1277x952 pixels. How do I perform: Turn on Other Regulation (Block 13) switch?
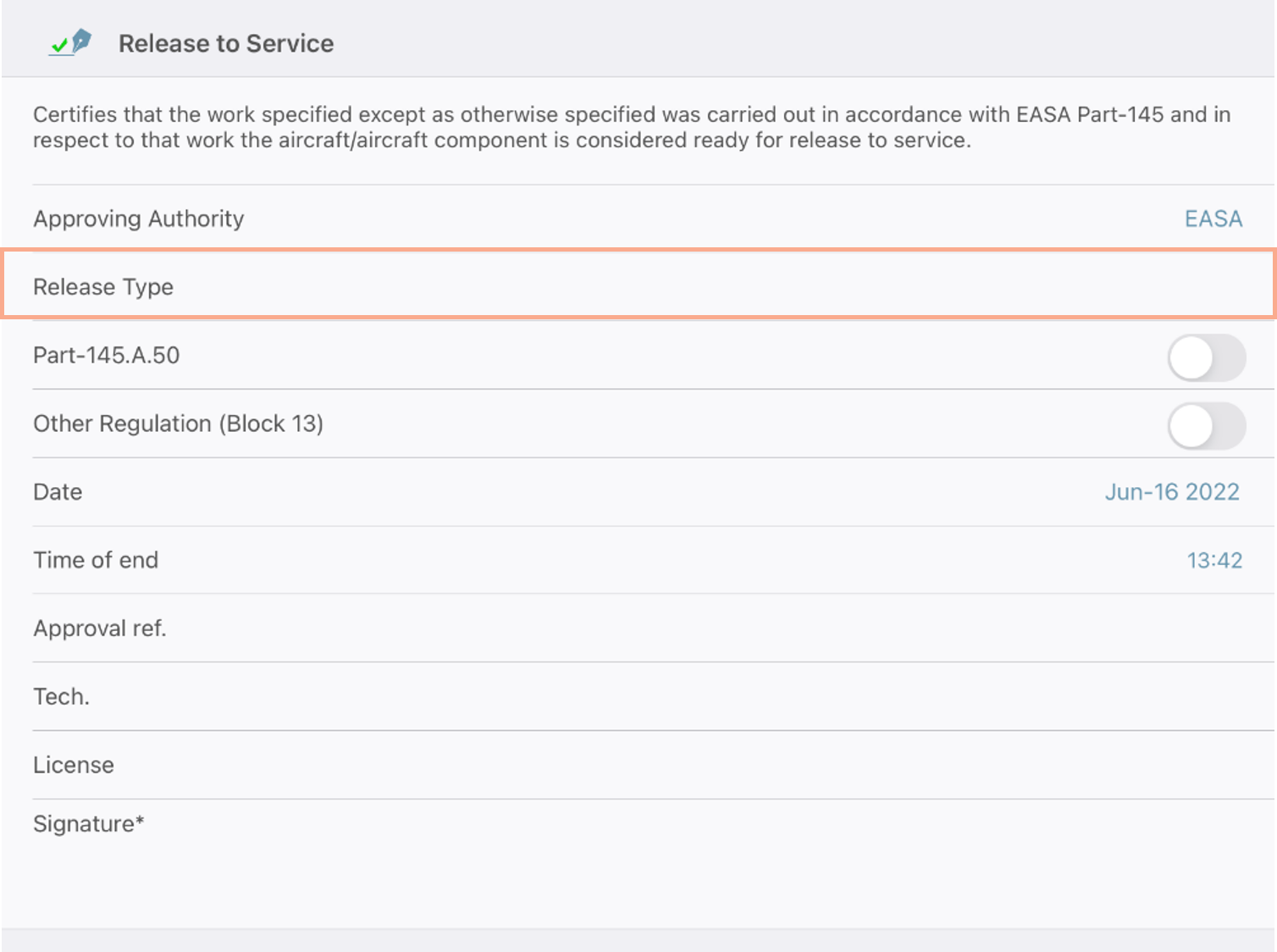tap(1207, 426)
